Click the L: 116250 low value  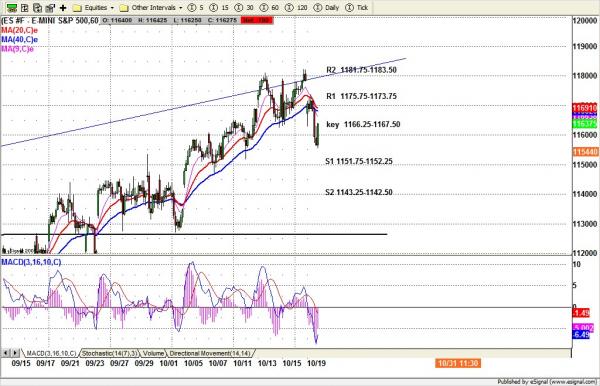(x=188, y=20)
